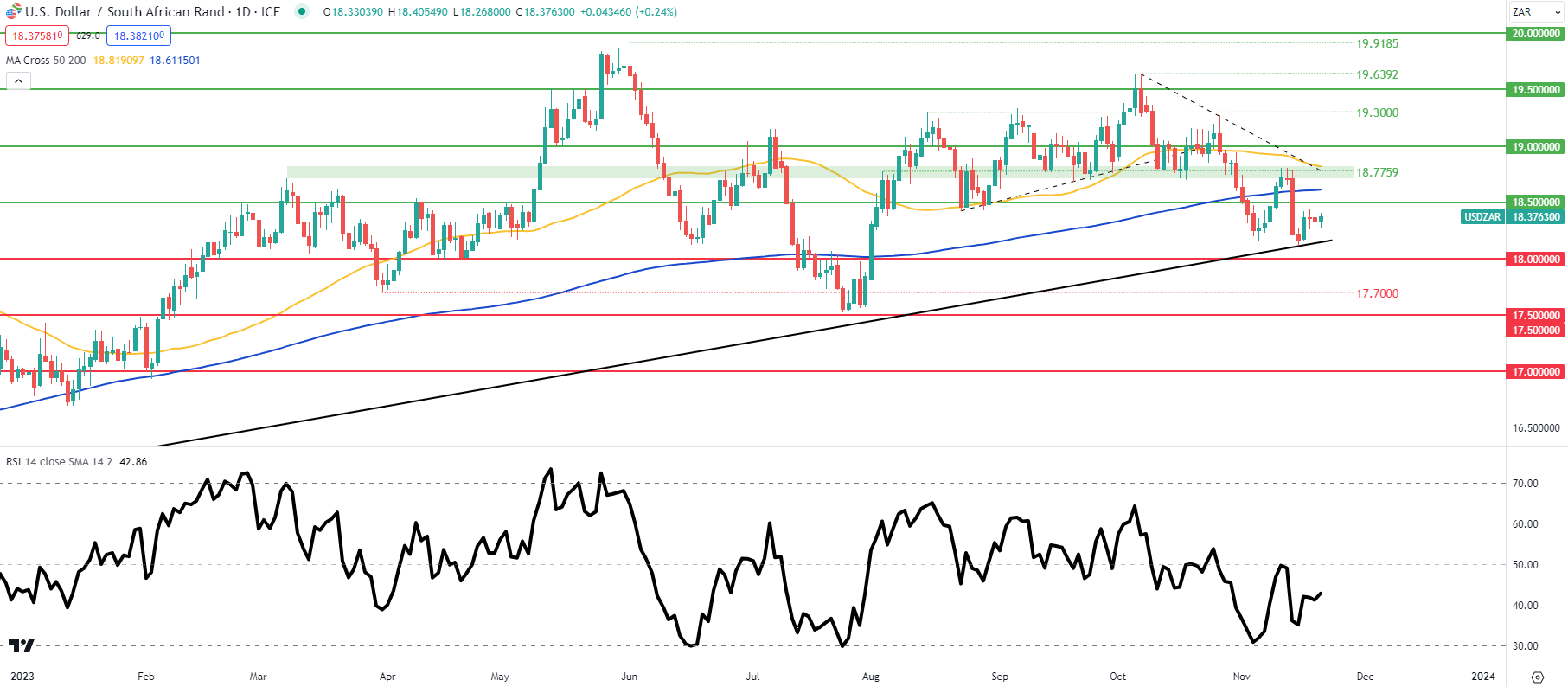This screenshot has height=687, width=1568.
Task: Click the RSI 14 close SMA legend
Action: pos(59,462)
